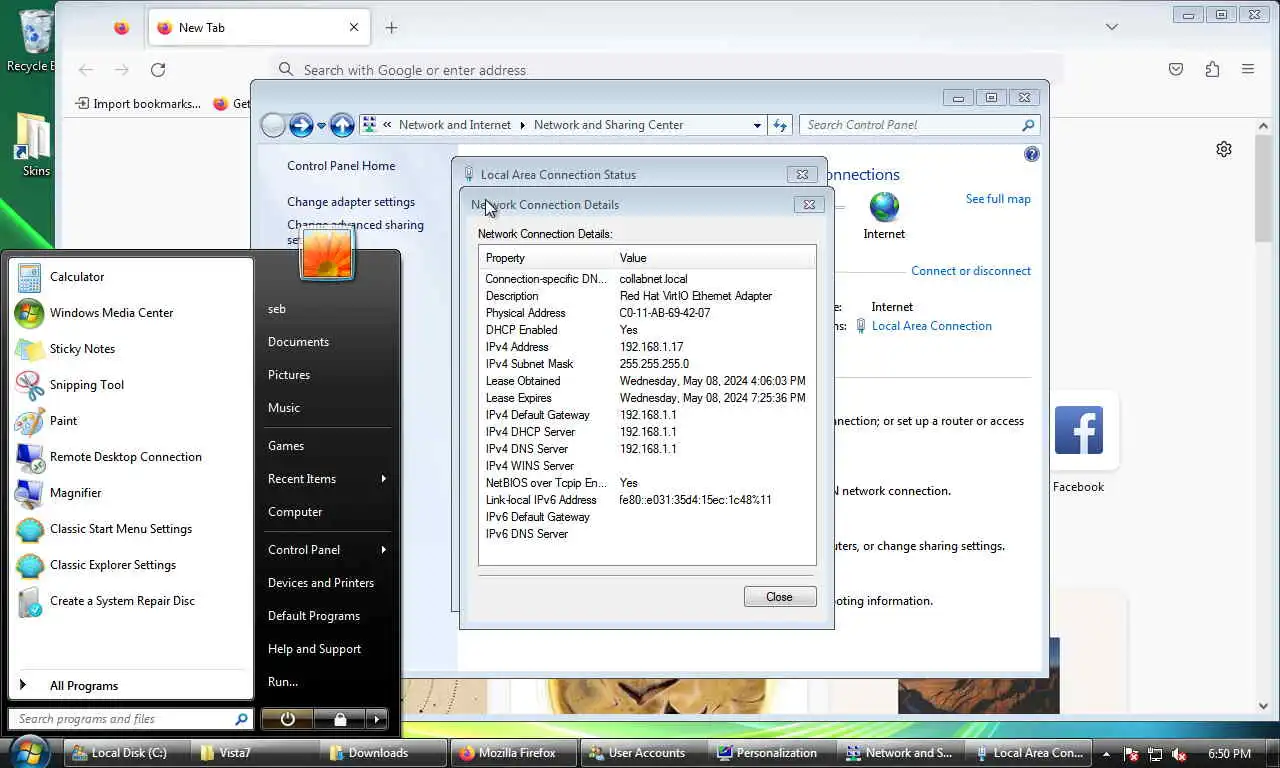Expand Control Panel submenu in Start
This screenshot has width=1280, height=768.
pyautogui.click(x=383, y=550)
